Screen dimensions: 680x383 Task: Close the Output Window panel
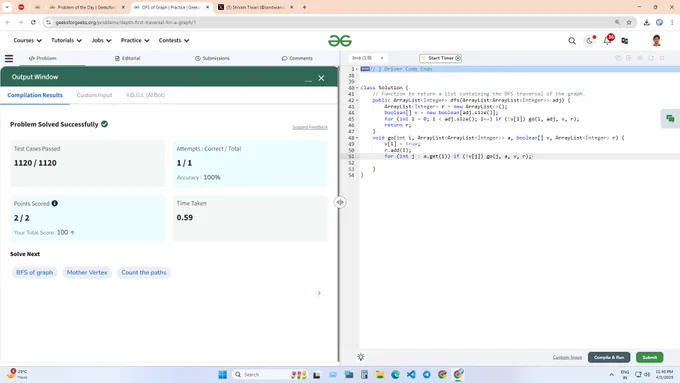[321, 78]
